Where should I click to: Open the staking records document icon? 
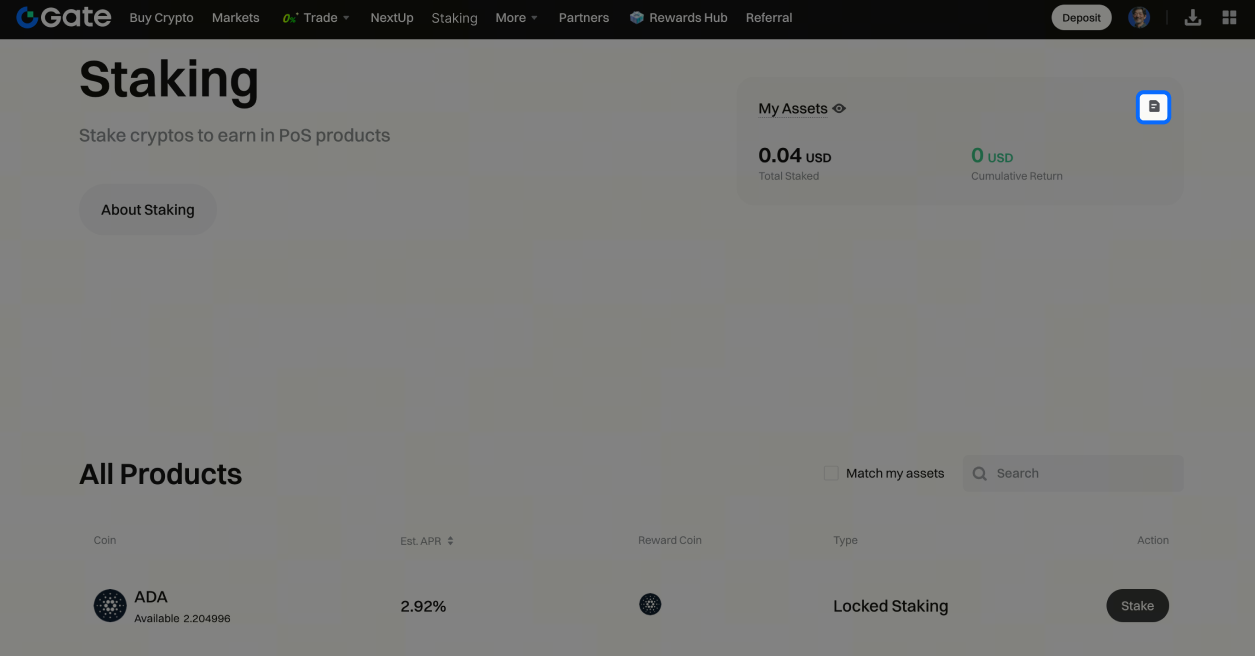[1153, 107]
